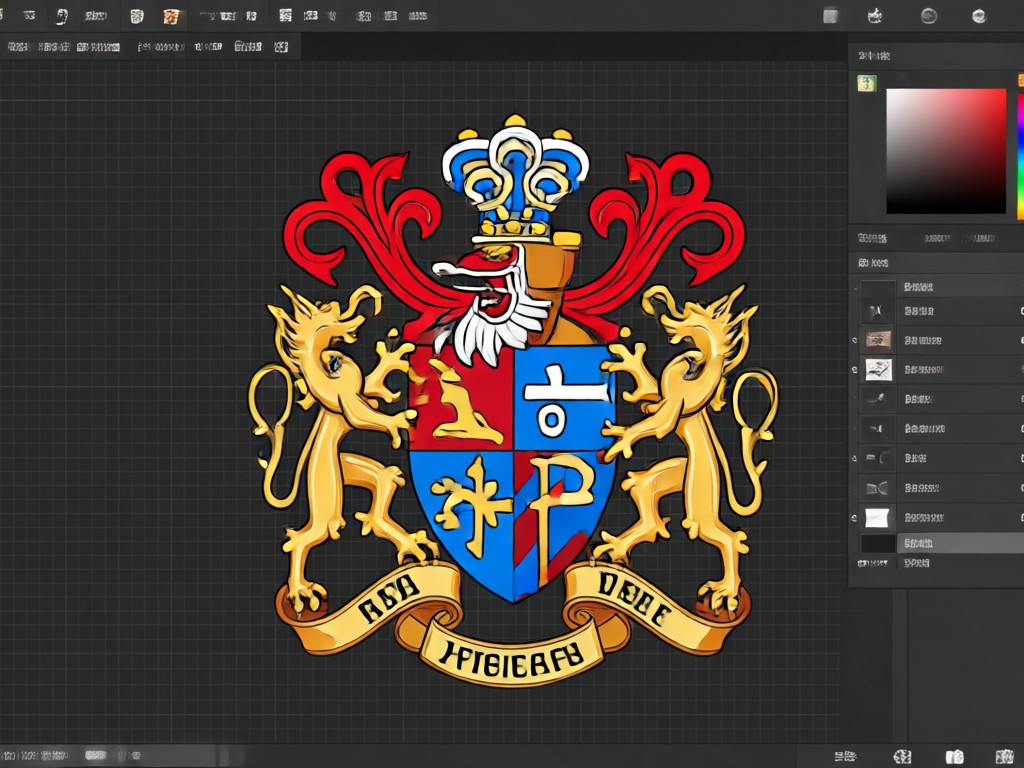Toggle visibility of the tan-pink thumbnail layer

tap(855, 340)
